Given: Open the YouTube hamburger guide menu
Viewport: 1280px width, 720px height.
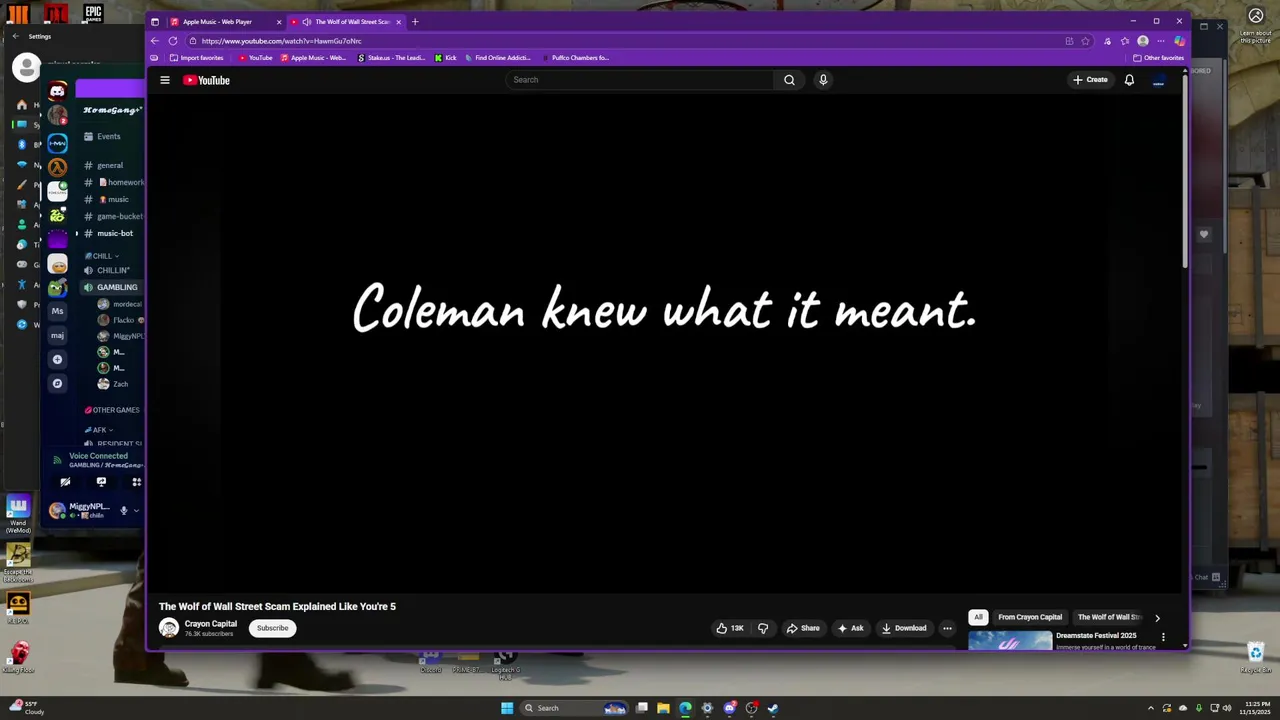Looking at the screenshot, I should pos(165,80).
